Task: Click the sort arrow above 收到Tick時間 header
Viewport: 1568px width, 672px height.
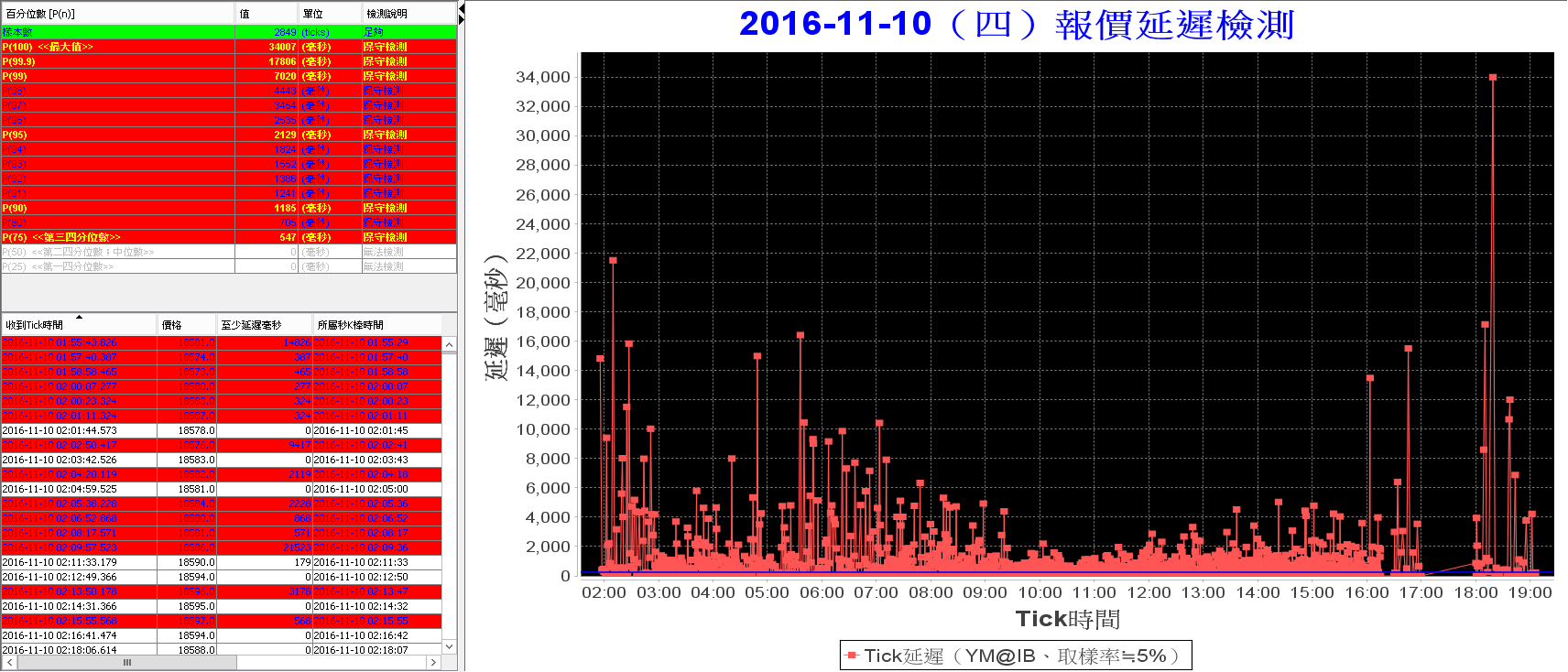Action: 79,317
